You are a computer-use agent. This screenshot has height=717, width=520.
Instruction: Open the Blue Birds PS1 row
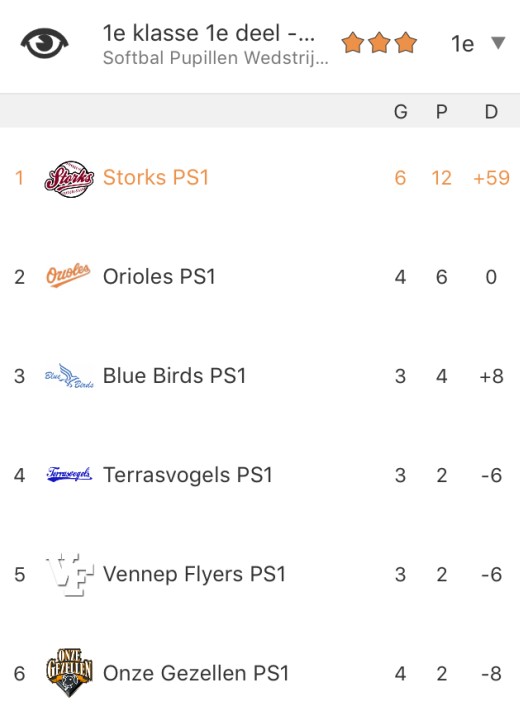coord(260,376)
